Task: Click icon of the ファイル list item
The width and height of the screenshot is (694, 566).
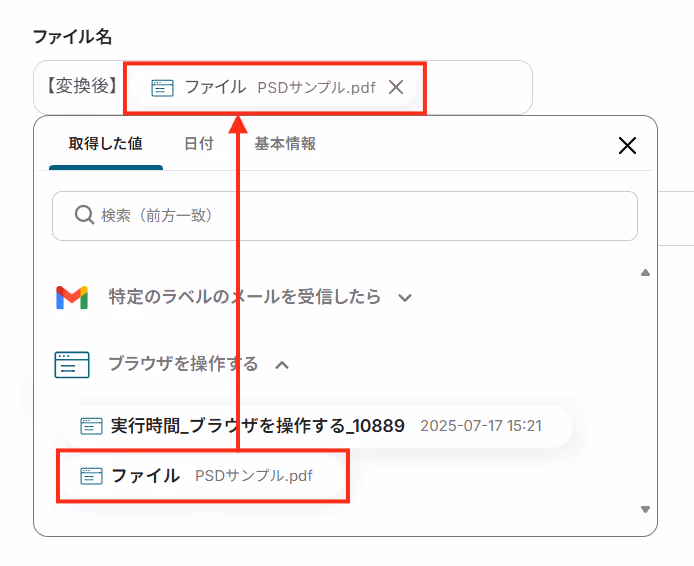Action: (x=91, y=476)
